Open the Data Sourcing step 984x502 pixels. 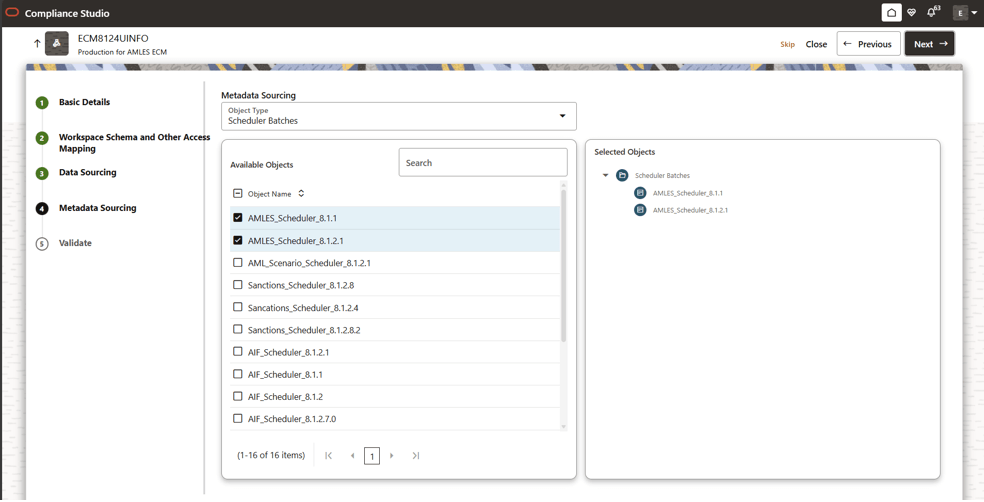87,172
